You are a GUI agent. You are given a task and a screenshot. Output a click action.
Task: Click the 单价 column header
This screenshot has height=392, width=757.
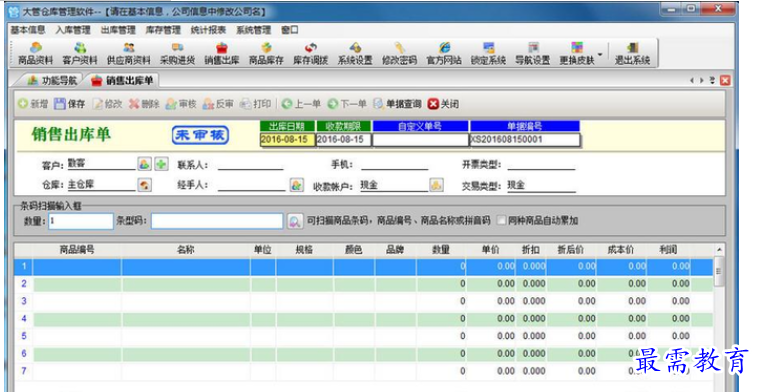pyautogui.click(x=491, y=250)
